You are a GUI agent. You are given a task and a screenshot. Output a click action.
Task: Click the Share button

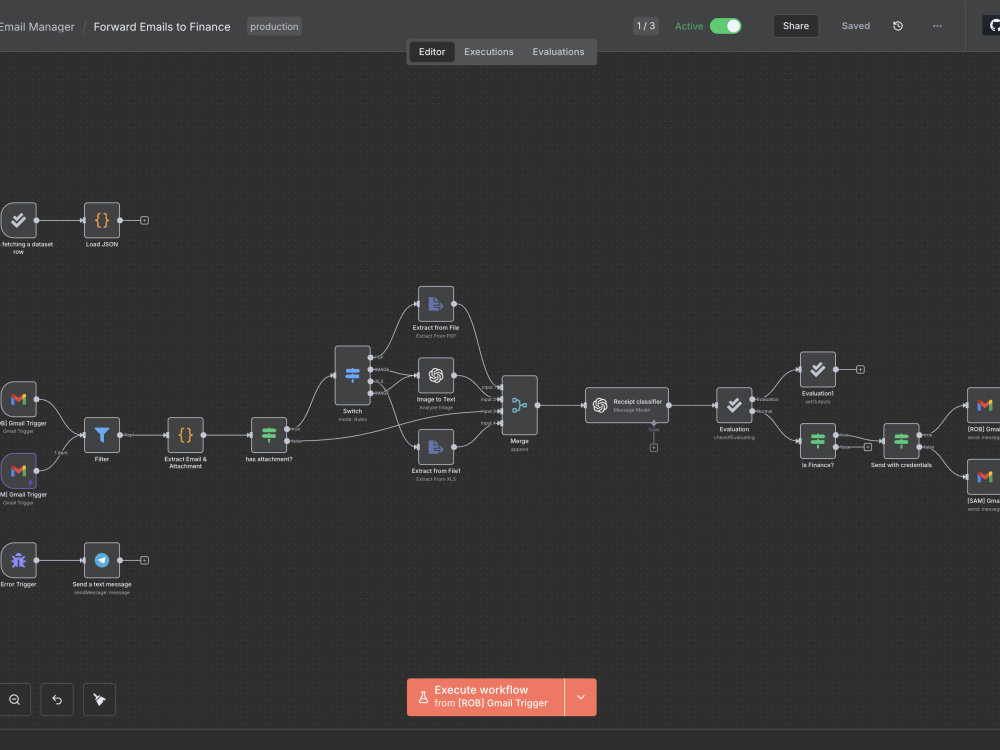[795, 26]
